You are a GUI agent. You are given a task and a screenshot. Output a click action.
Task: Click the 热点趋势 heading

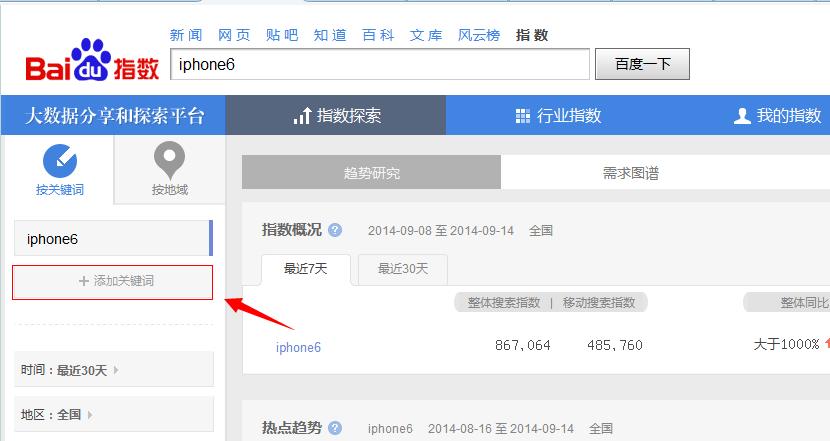[292, 428]
